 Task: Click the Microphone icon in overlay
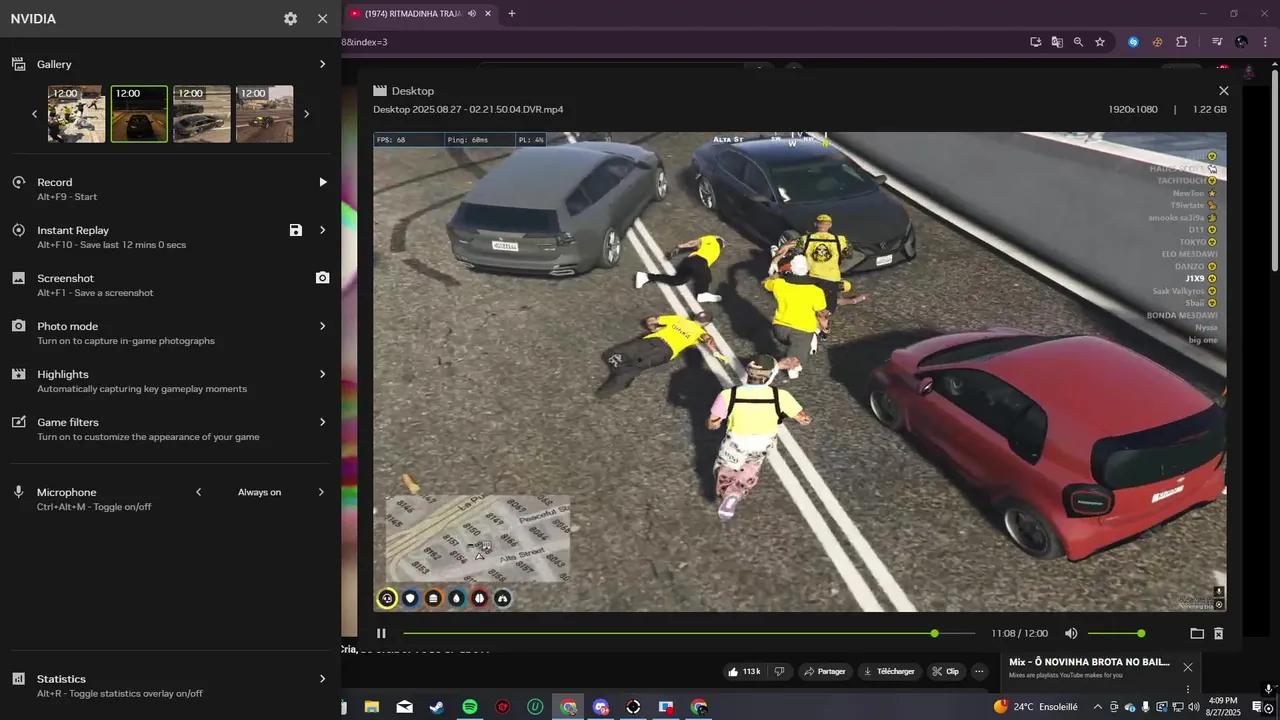(18, 492)
